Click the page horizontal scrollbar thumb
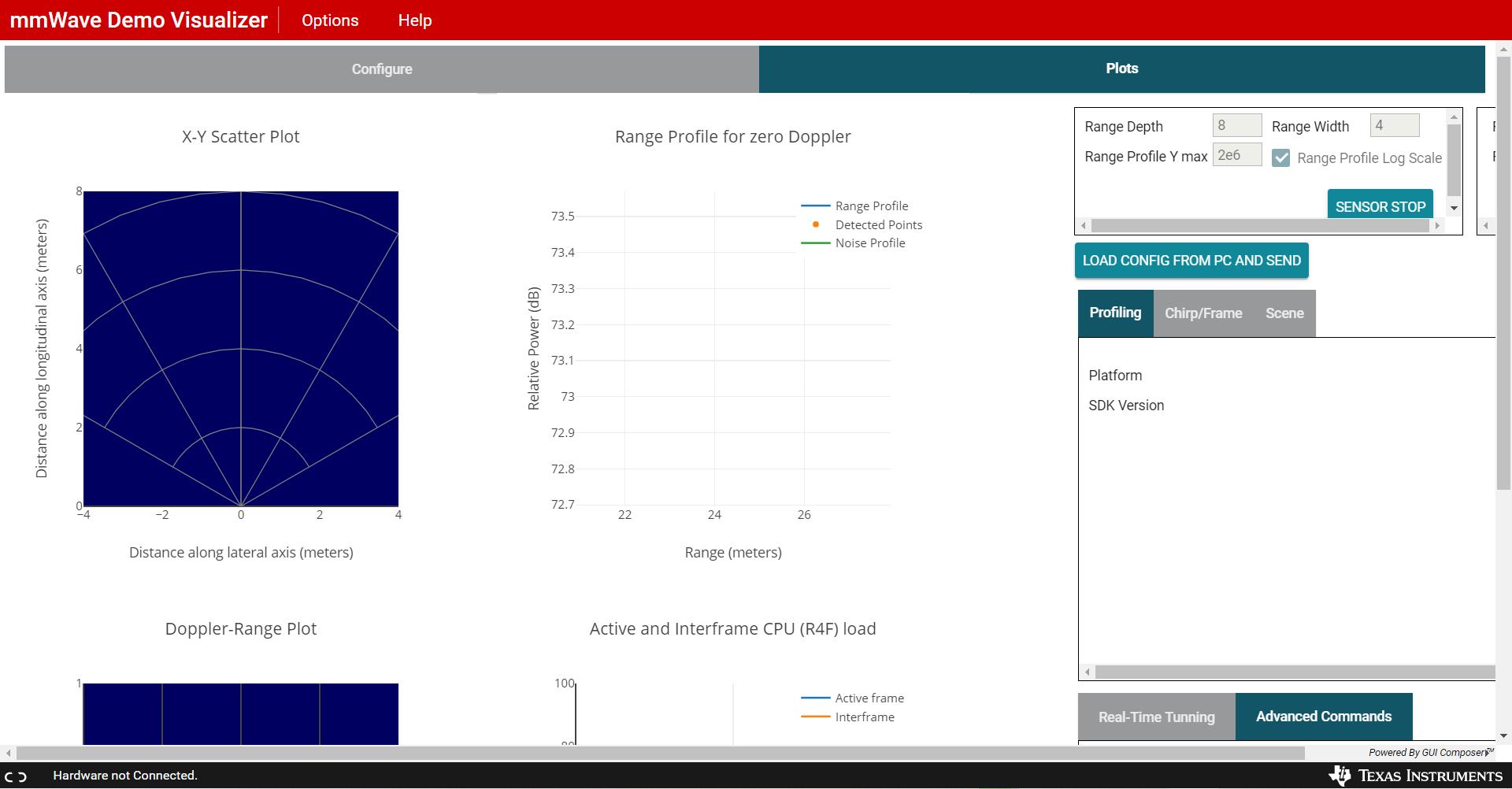The image size is (1512, 789). (x=661, y=754)
